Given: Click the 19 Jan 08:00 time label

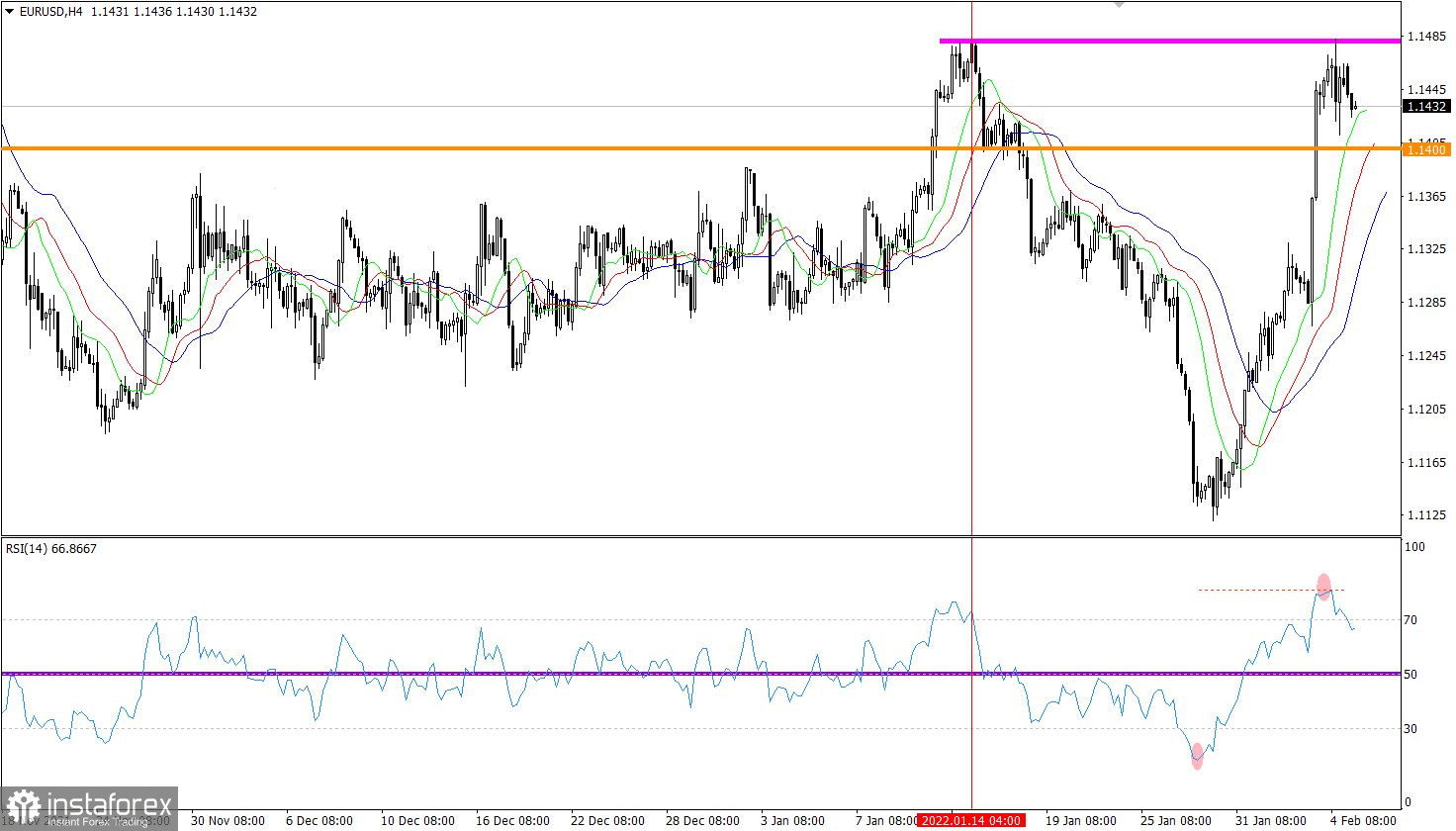Looking at the screenshot, I should click(x=1080, y=820).
